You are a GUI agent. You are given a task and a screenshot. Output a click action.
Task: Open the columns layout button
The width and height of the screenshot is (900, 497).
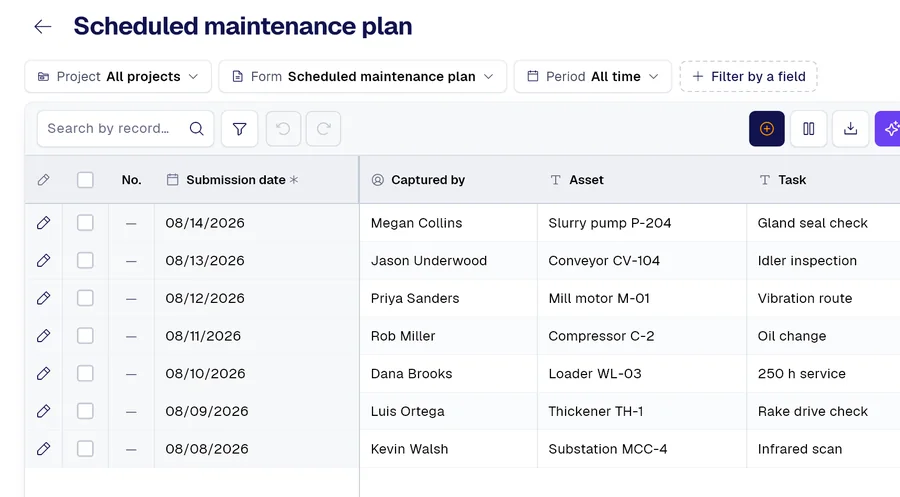[809, 129]
